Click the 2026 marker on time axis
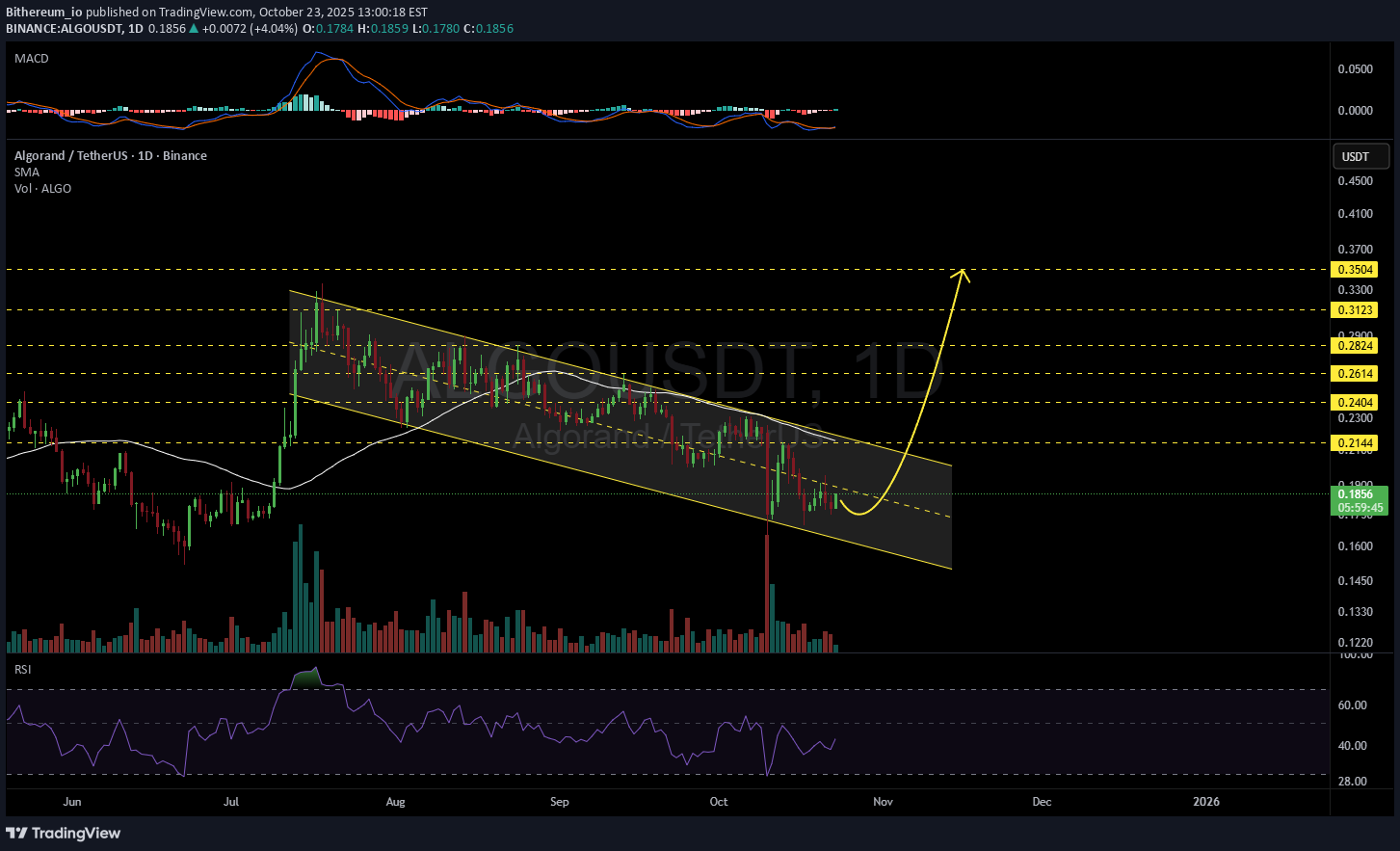 pos(1205,802)
